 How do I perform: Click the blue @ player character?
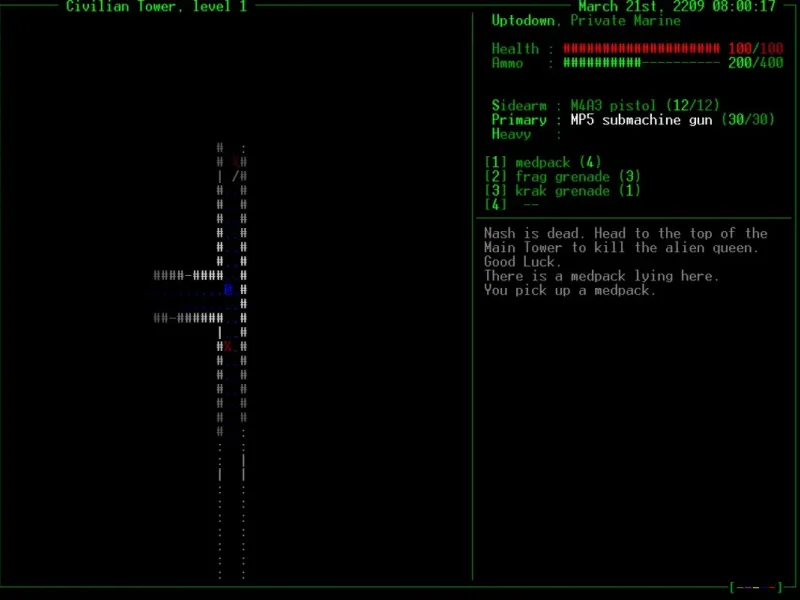pyautogui.click(x=228, y=290)
